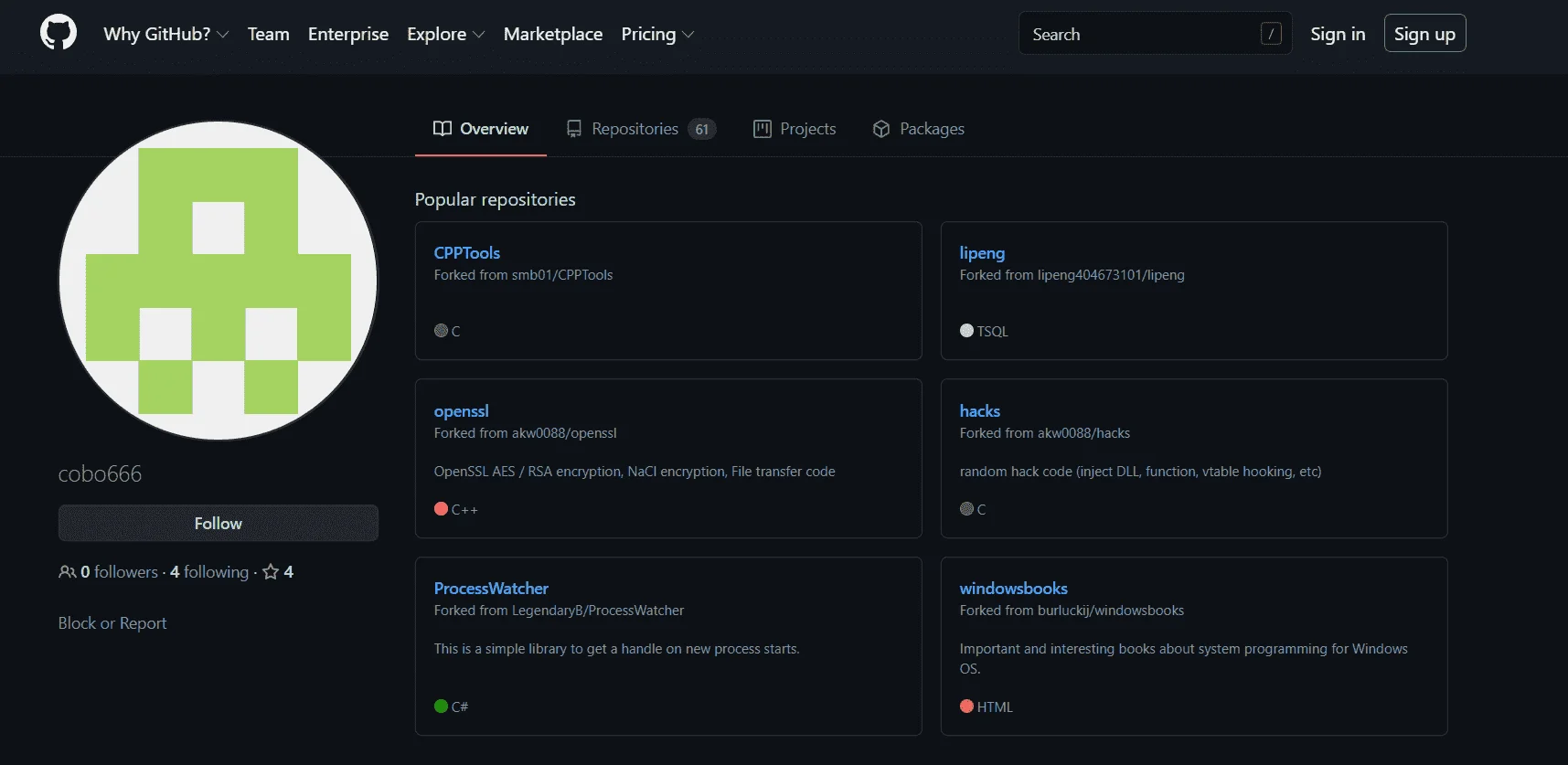Click the Sign in link
1568x765 pixels.
[x=1338, y=34]
